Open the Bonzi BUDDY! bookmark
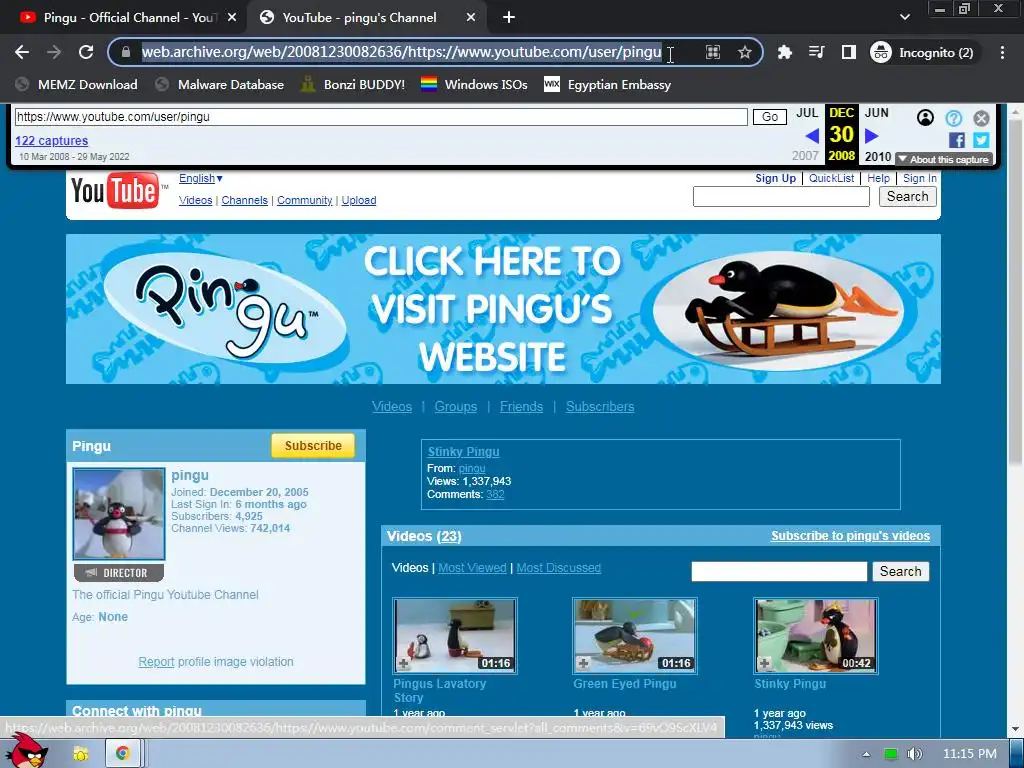This screenshot has height=768, width=1024. click(x=353, y=85)
